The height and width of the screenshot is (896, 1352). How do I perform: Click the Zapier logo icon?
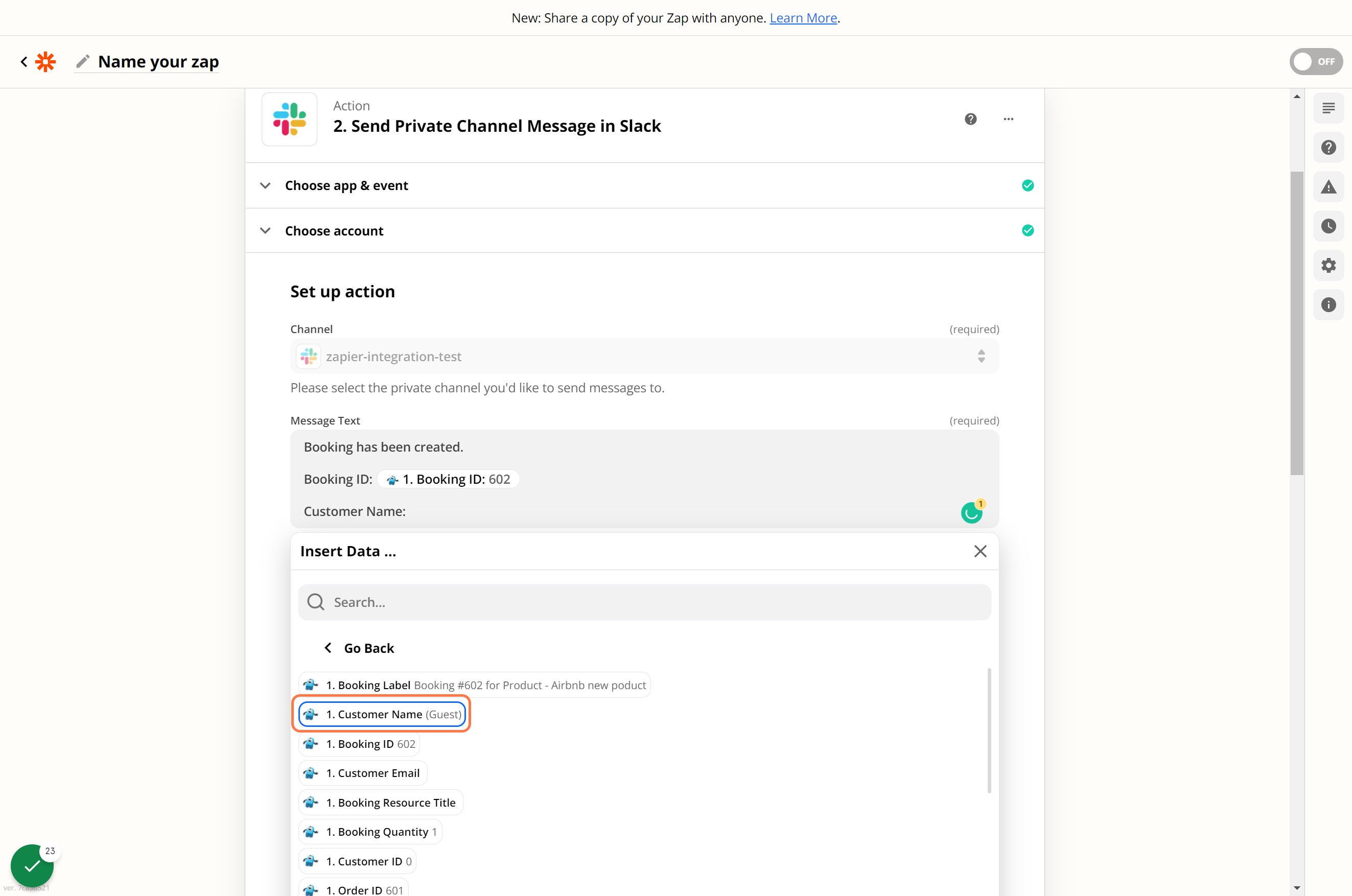[x=45, y=62]
